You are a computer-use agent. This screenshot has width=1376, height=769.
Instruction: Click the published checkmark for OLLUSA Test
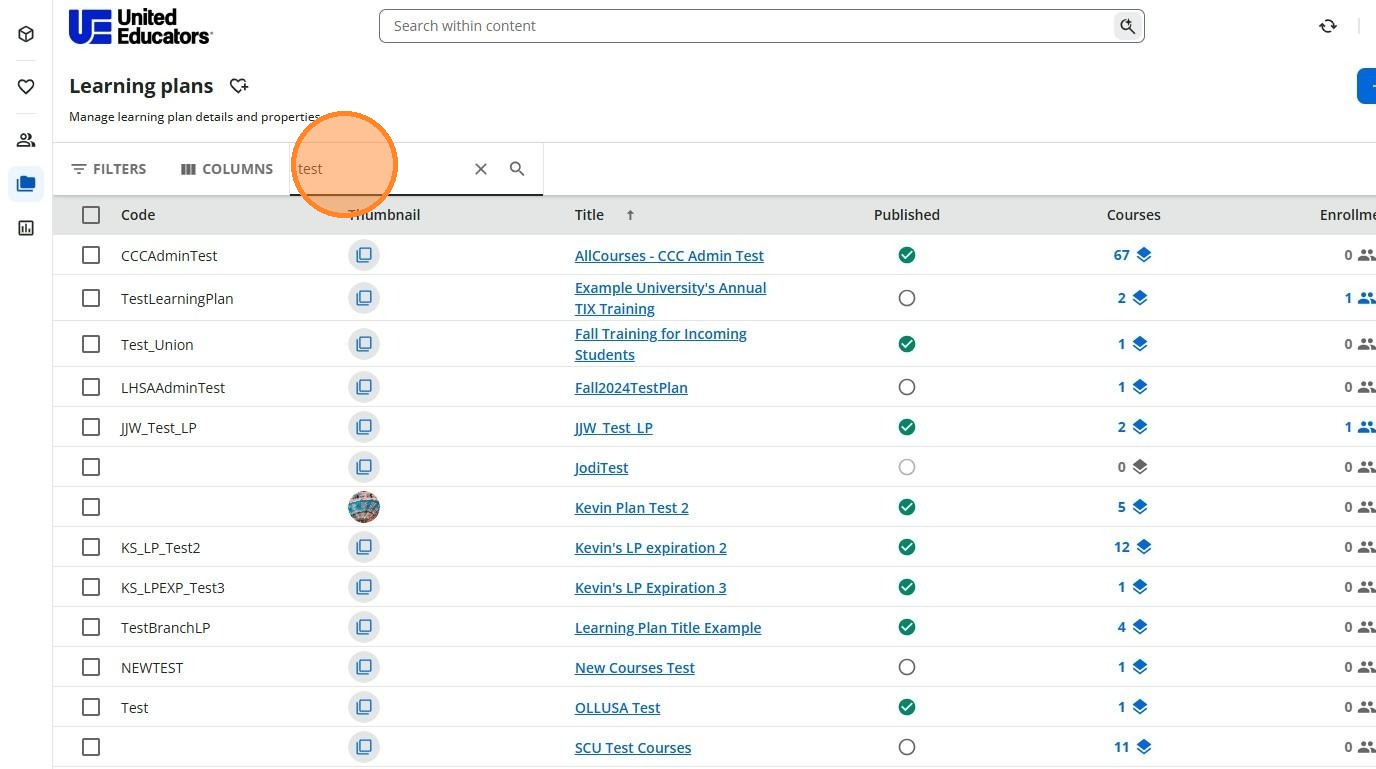(907, 707)
